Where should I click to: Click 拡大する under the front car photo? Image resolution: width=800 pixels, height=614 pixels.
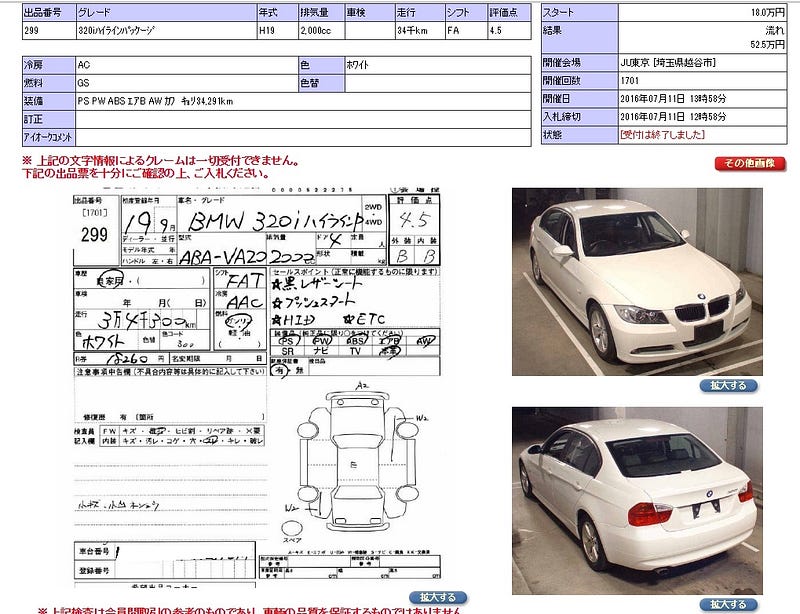pos(728,386)
